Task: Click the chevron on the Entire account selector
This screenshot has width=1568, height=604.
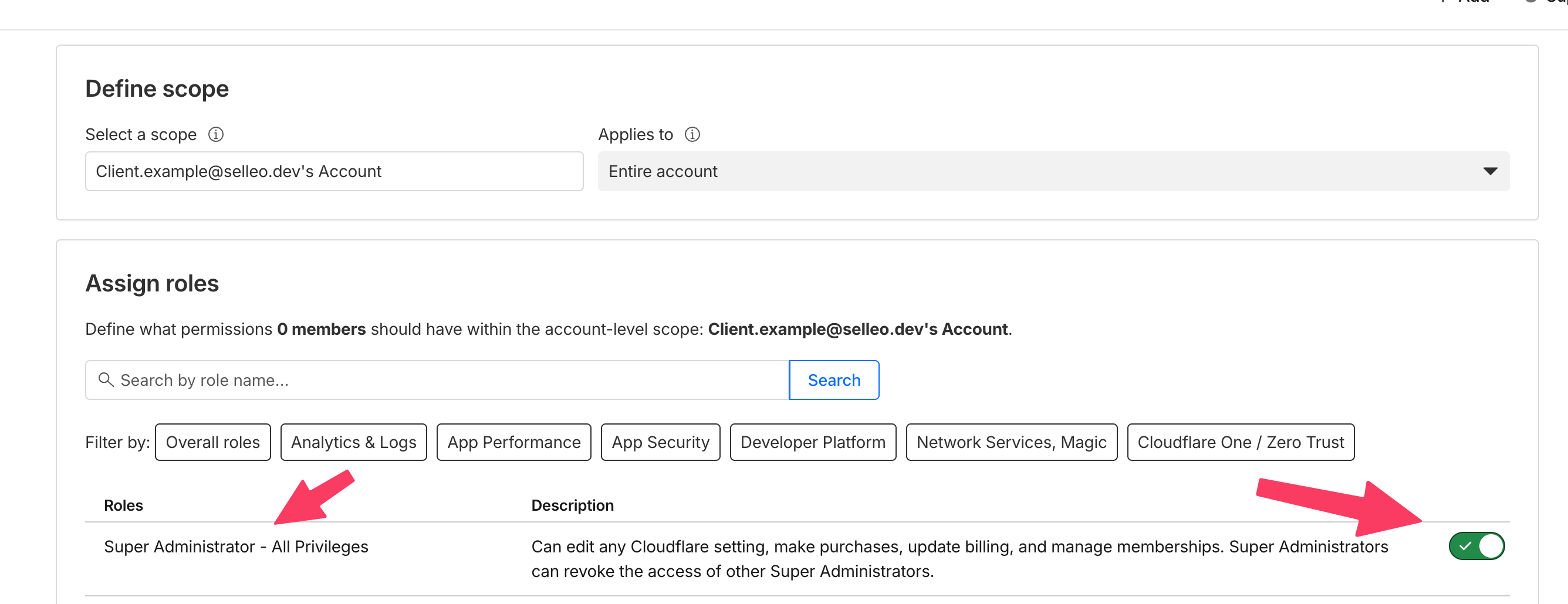Action: click(1489, 171)
